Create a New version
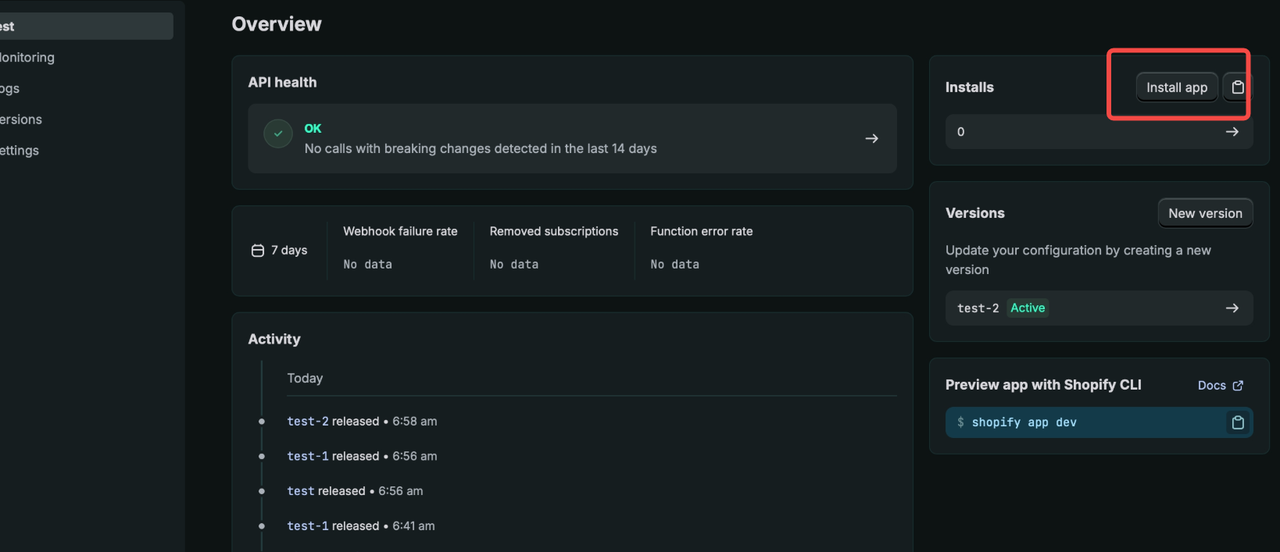 1205,213
